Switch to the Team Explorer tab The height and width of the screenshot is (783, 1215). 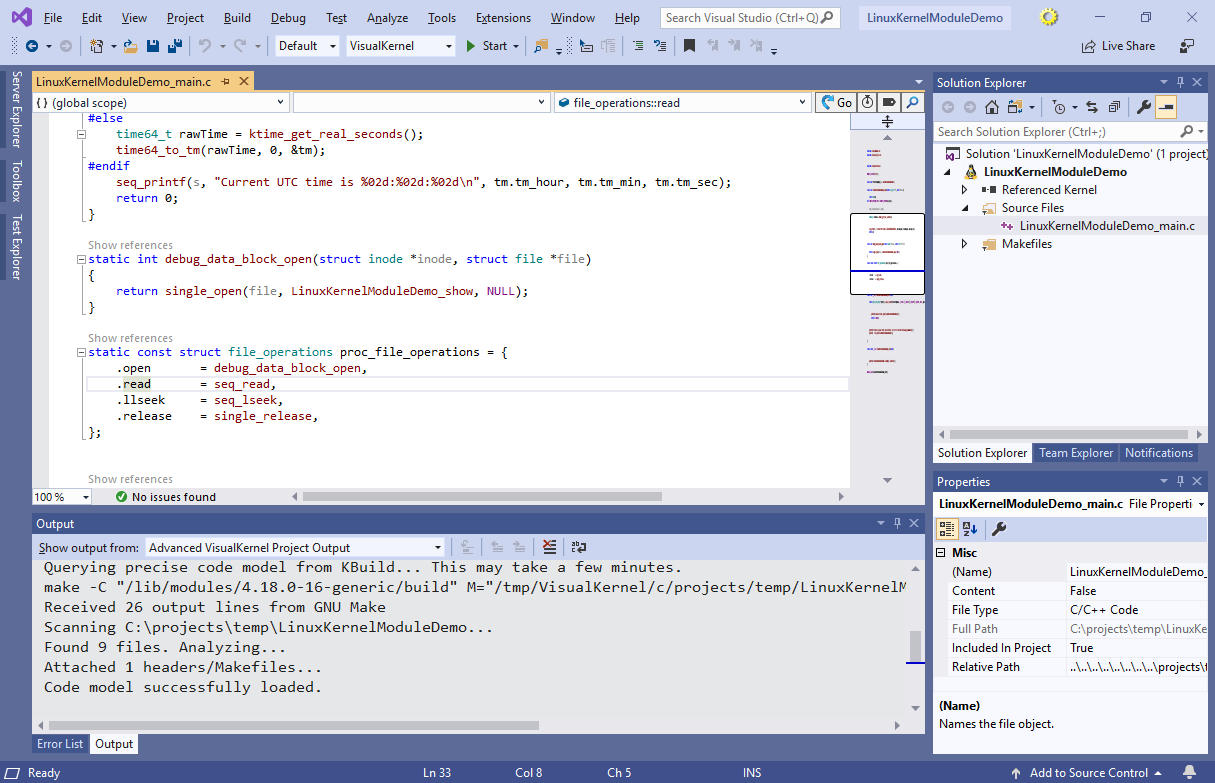tap(1076, 453)
